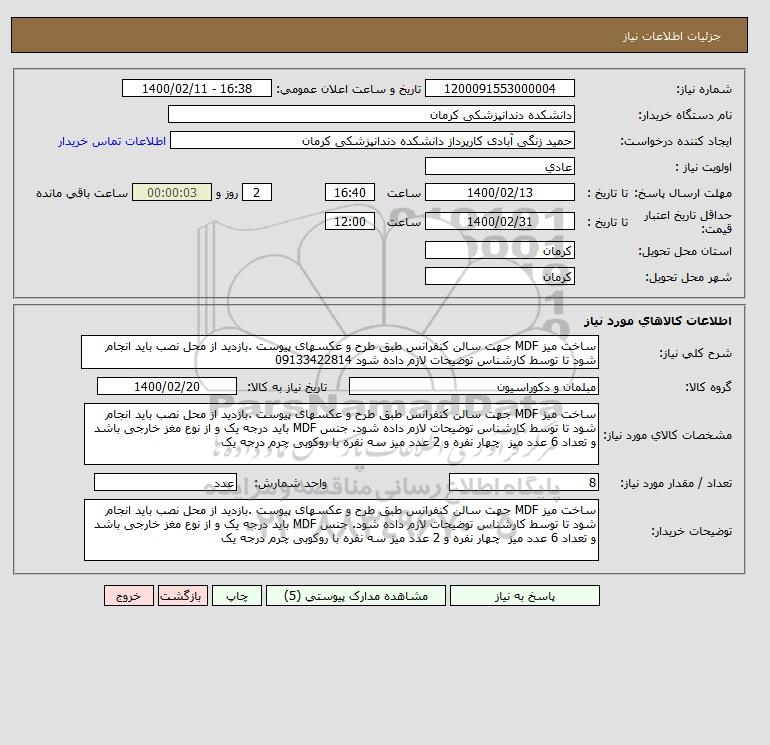770x745 pixels.
Task: Click the اطلاعات کالاهای مورد نیاز section heading
Action: (x=658, y=321)
